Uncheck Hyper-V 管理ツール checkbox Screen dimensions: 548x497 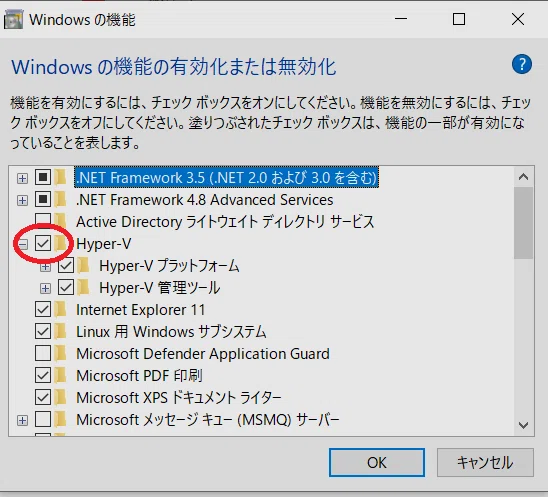(66, 288)
